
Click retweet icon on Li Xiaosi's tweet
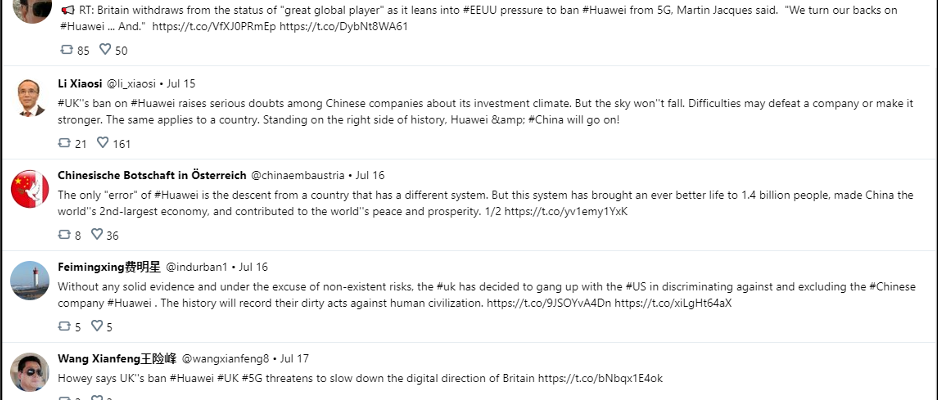click(x=64, y=143)
